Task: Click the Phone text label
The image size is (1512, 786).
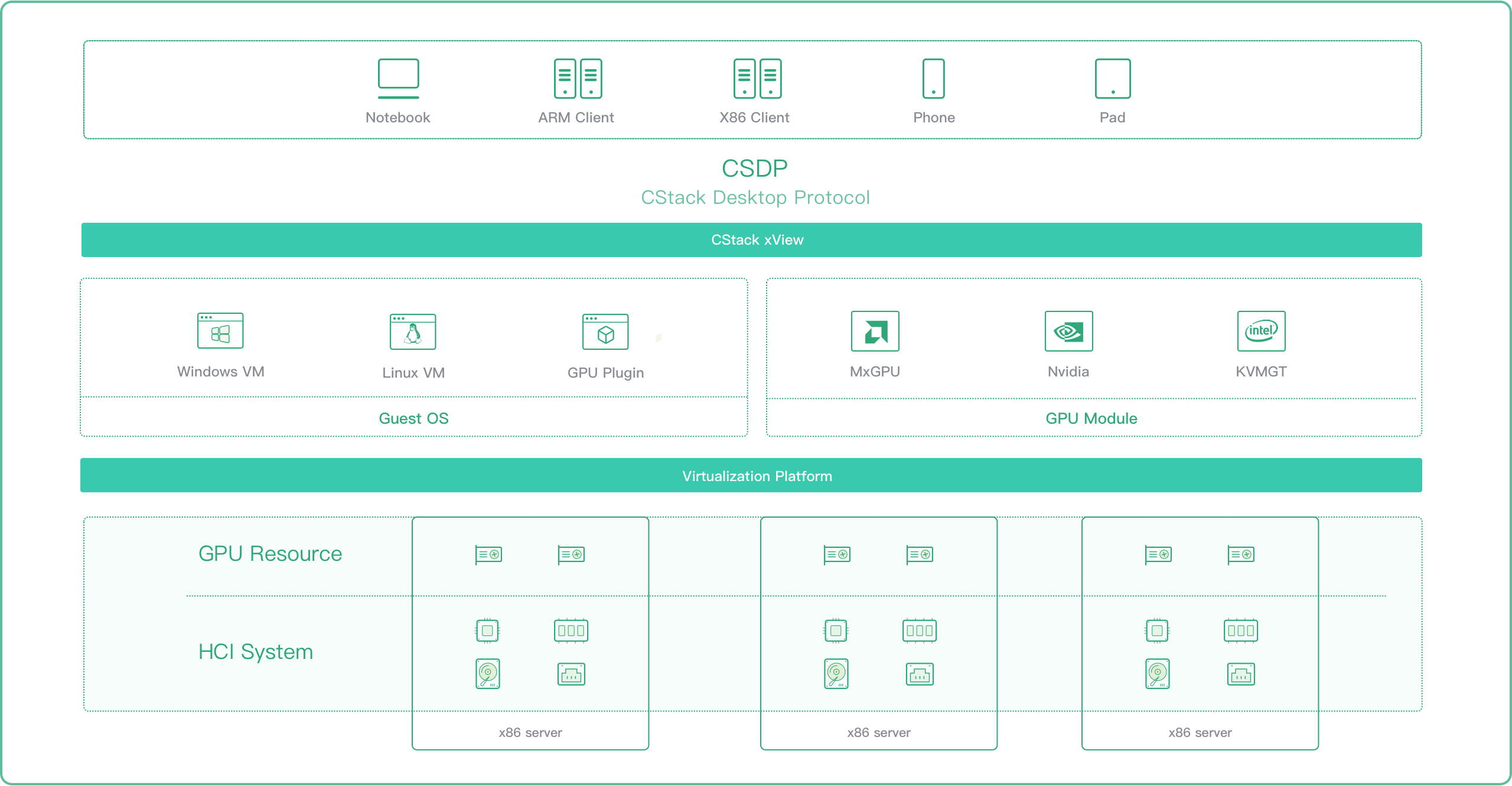Action: pos(934,118)
